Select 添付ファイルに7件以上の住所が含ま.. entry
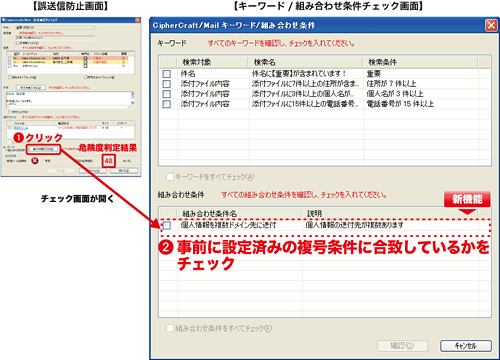 click(305, 84)
